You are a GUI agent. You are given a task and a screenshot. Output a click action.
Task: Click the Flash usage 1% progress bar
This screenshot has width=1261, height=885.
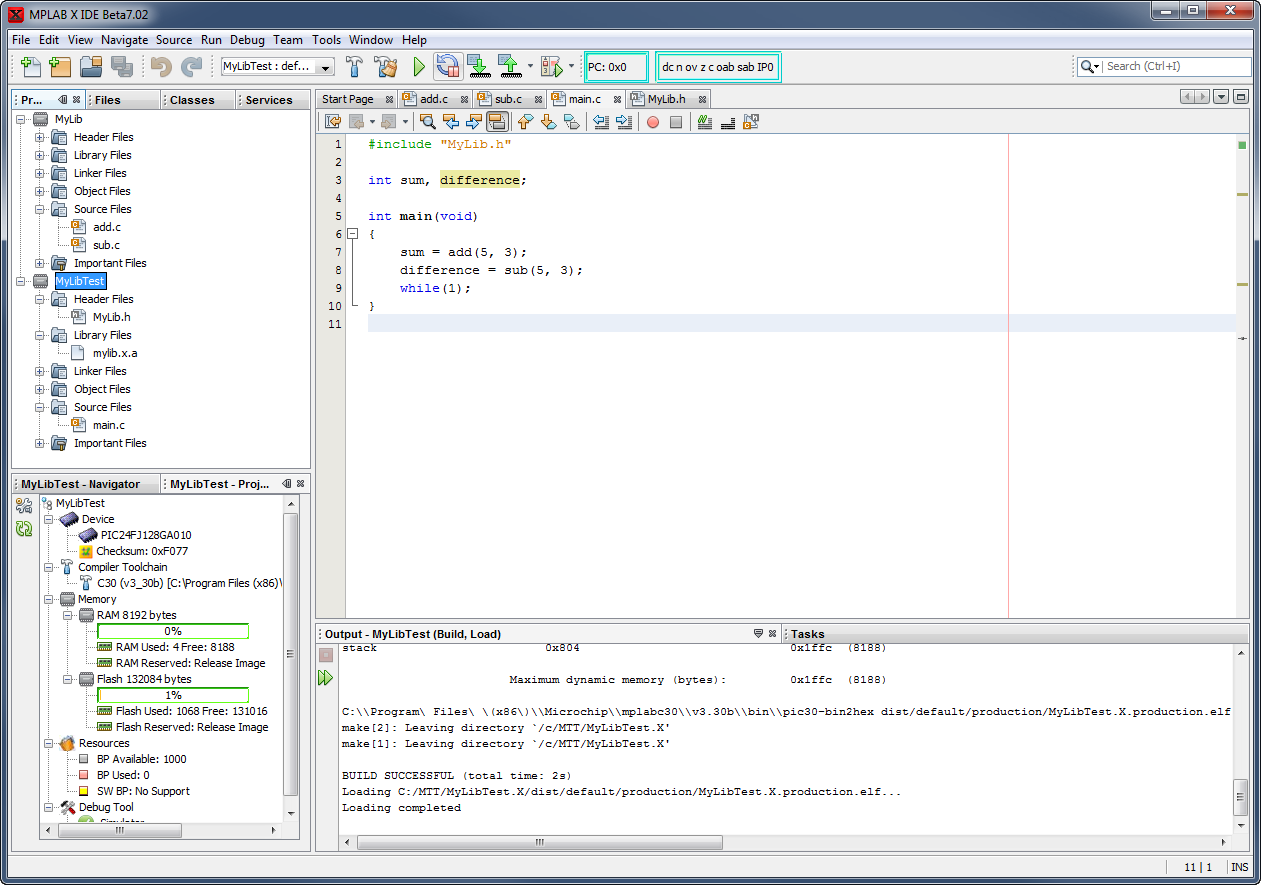point(173,695)
